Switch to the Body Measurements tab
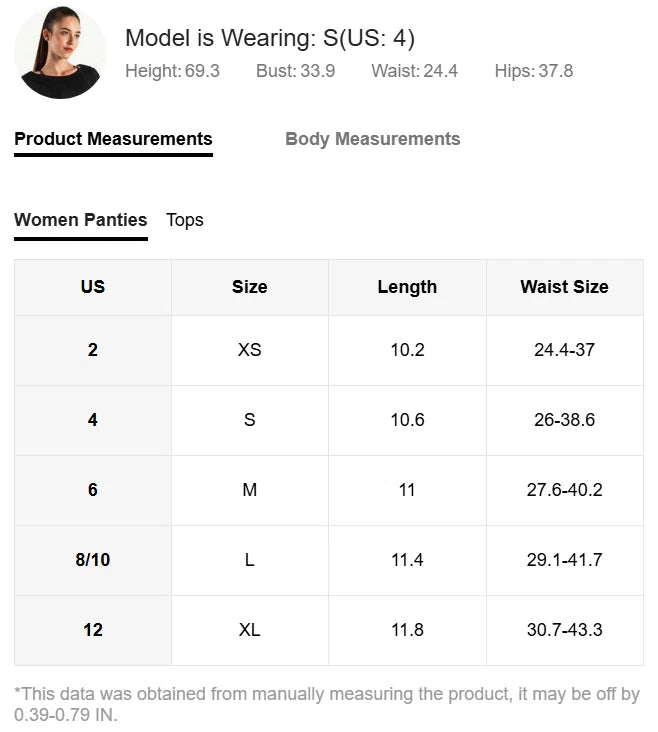 372,139
